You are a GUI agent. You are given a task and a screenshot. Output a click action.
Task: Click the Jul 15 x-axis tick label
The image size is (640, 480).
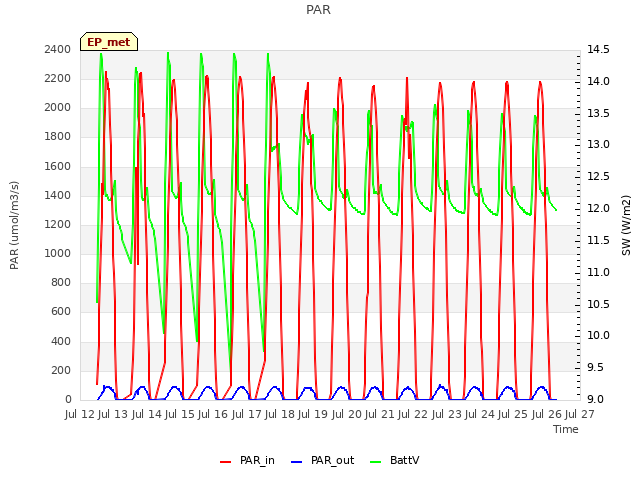coord(180,414)
